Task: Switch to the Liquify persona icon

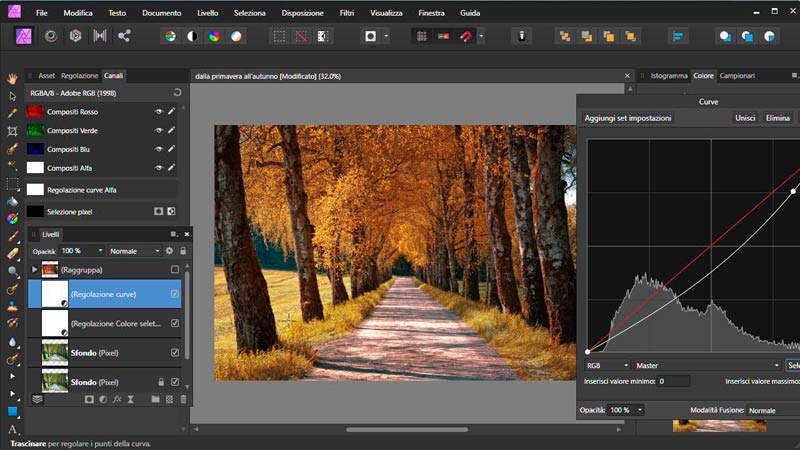Action: pos(51,36)
